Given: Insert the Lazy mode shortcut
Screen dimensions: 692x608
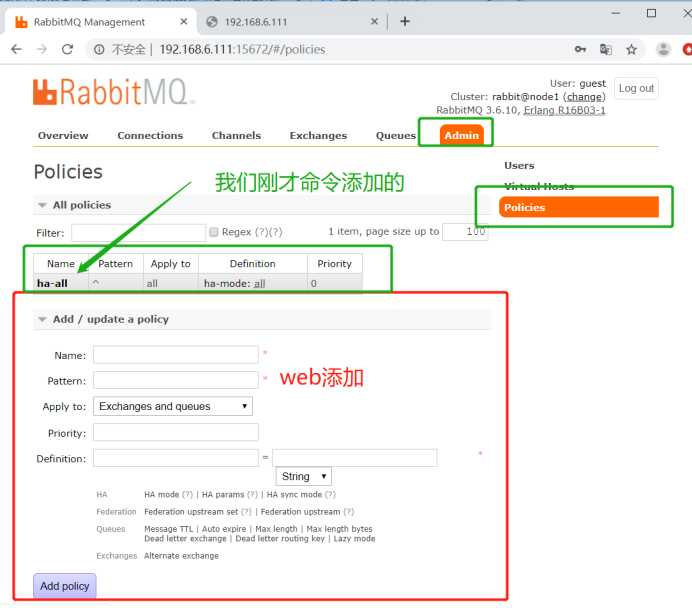Looking at the screenshot, I should point(354,539).
